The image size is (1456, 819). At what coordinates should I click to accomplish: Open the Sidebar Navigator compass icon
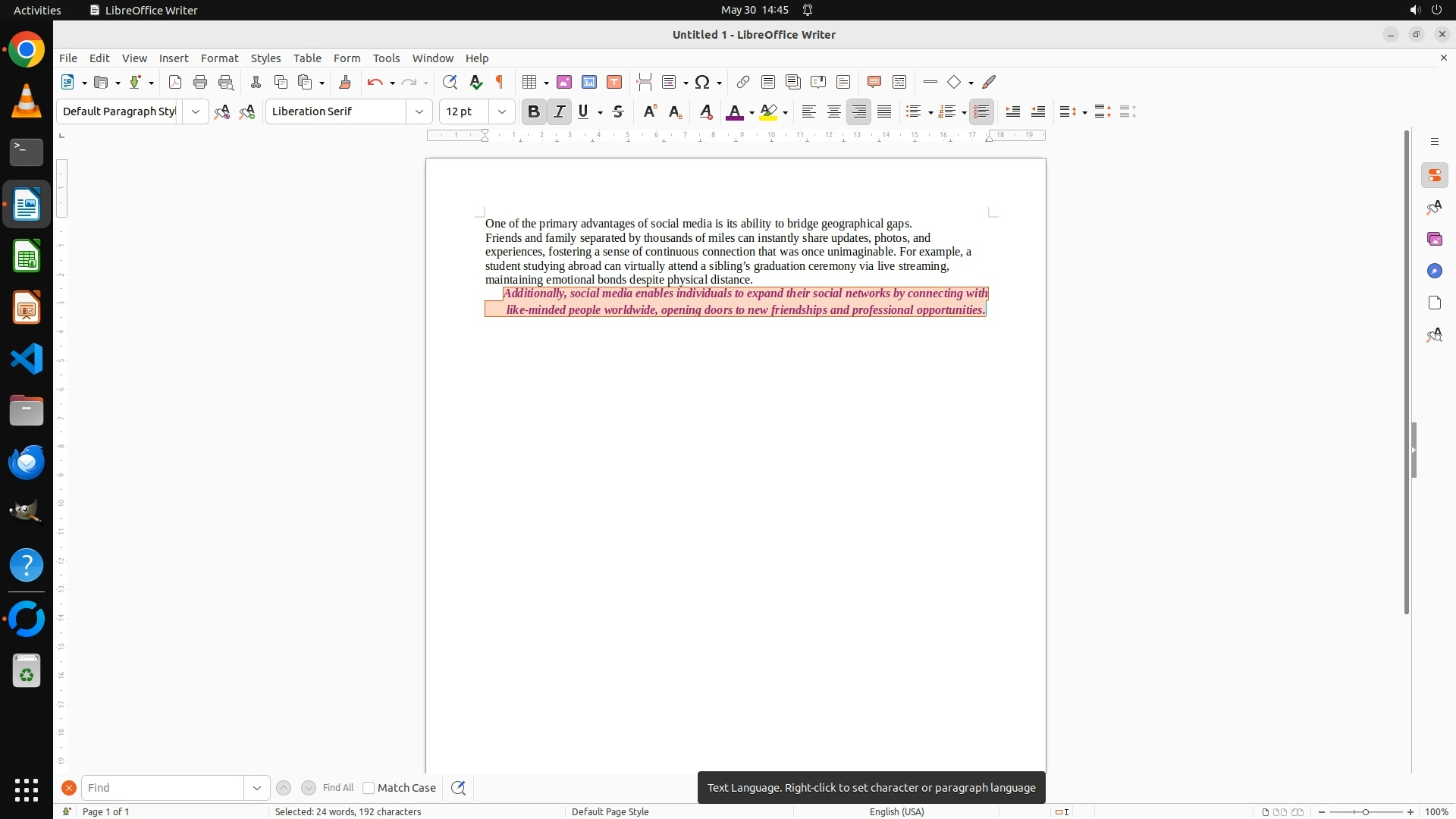click(x=1434, y=271)
